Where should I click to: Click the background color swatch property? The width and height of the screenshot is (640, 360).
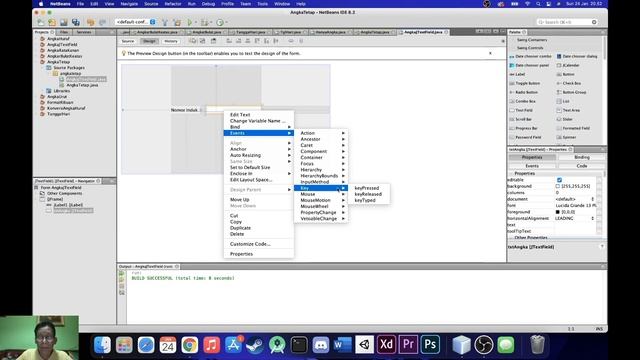pyautogui.click(x=558, y=186)
